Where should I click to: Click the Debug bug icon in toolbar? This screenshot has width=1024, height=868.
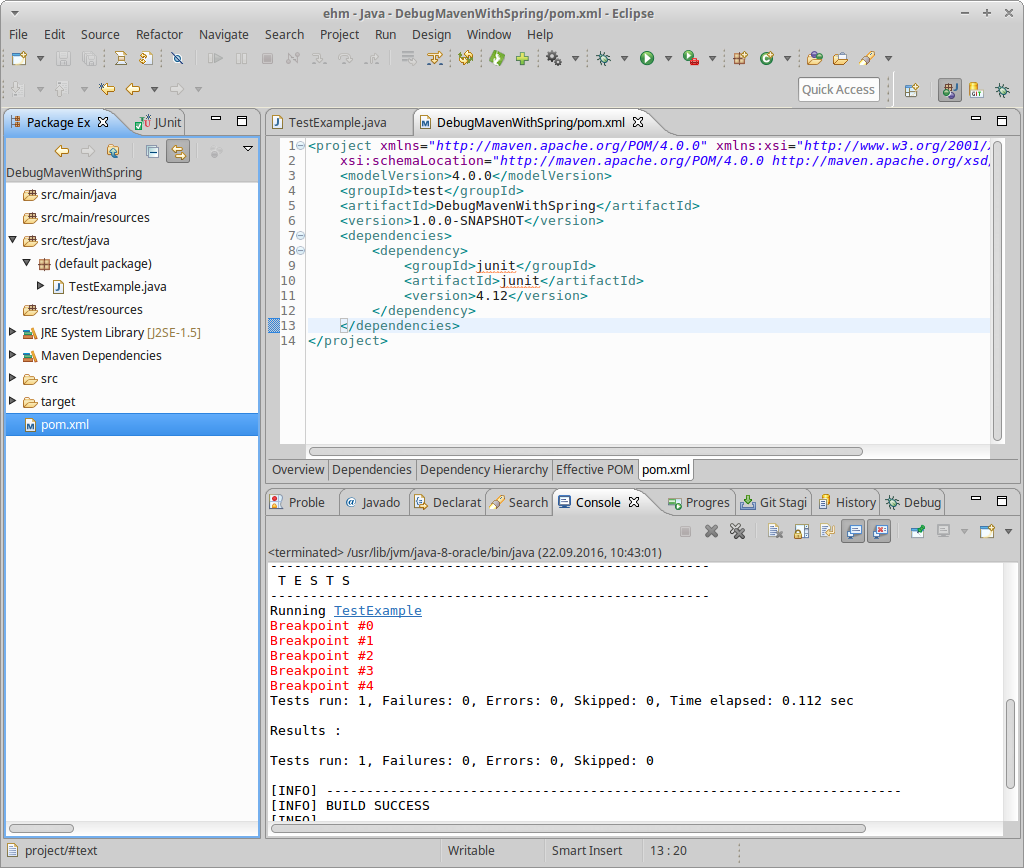pyautogui.click(x=604, y=59)
